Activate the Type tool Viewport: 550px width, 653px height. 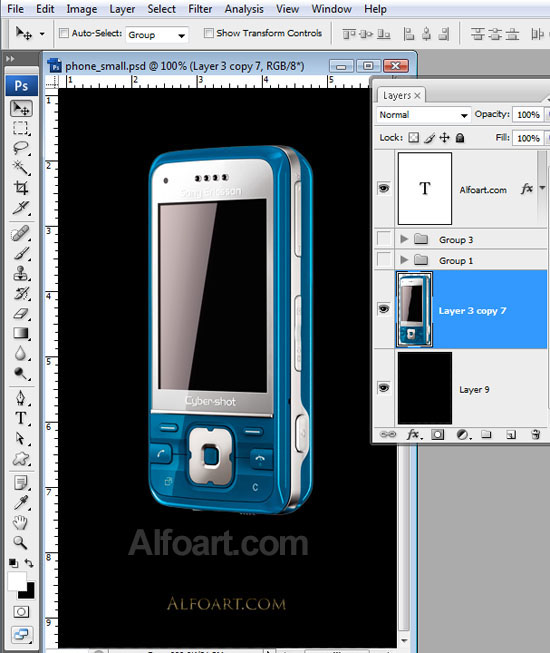tap(21, 418)
